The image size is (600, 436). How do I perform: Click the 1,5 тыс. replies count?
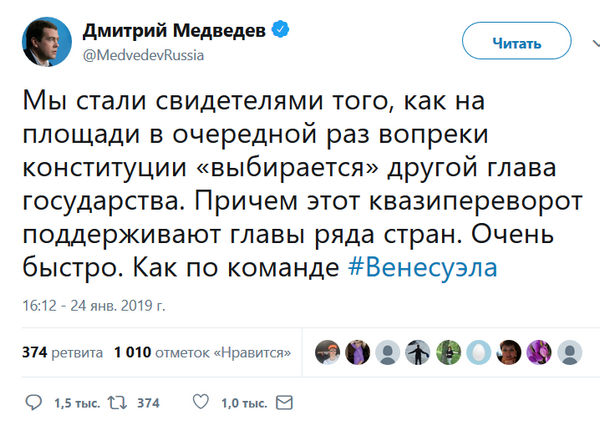pyautogui.click(x=77, y=403)
